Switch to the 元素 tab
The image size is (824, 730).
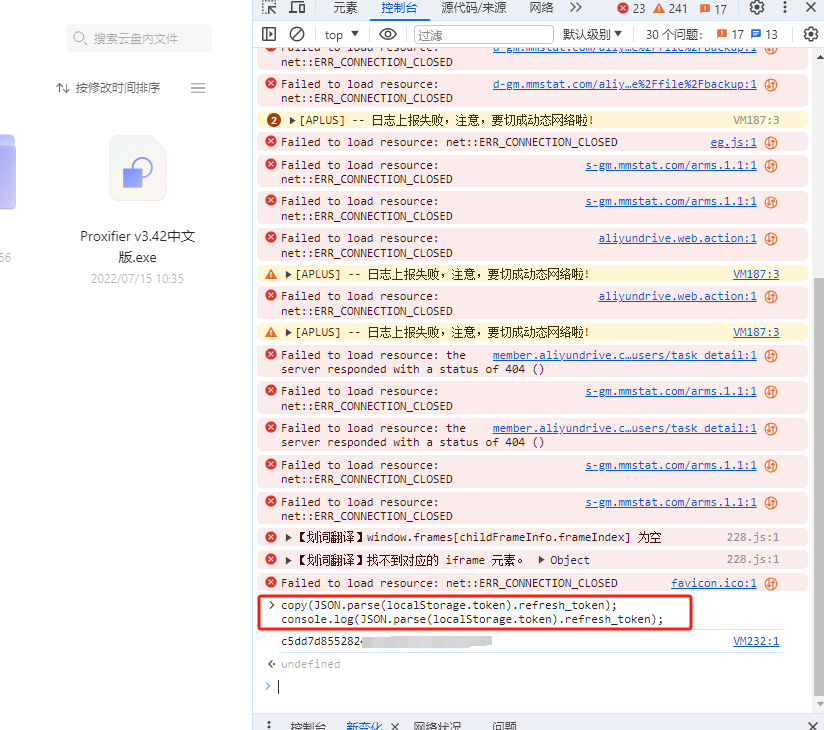pyautogui.click(x=345, y=8)
